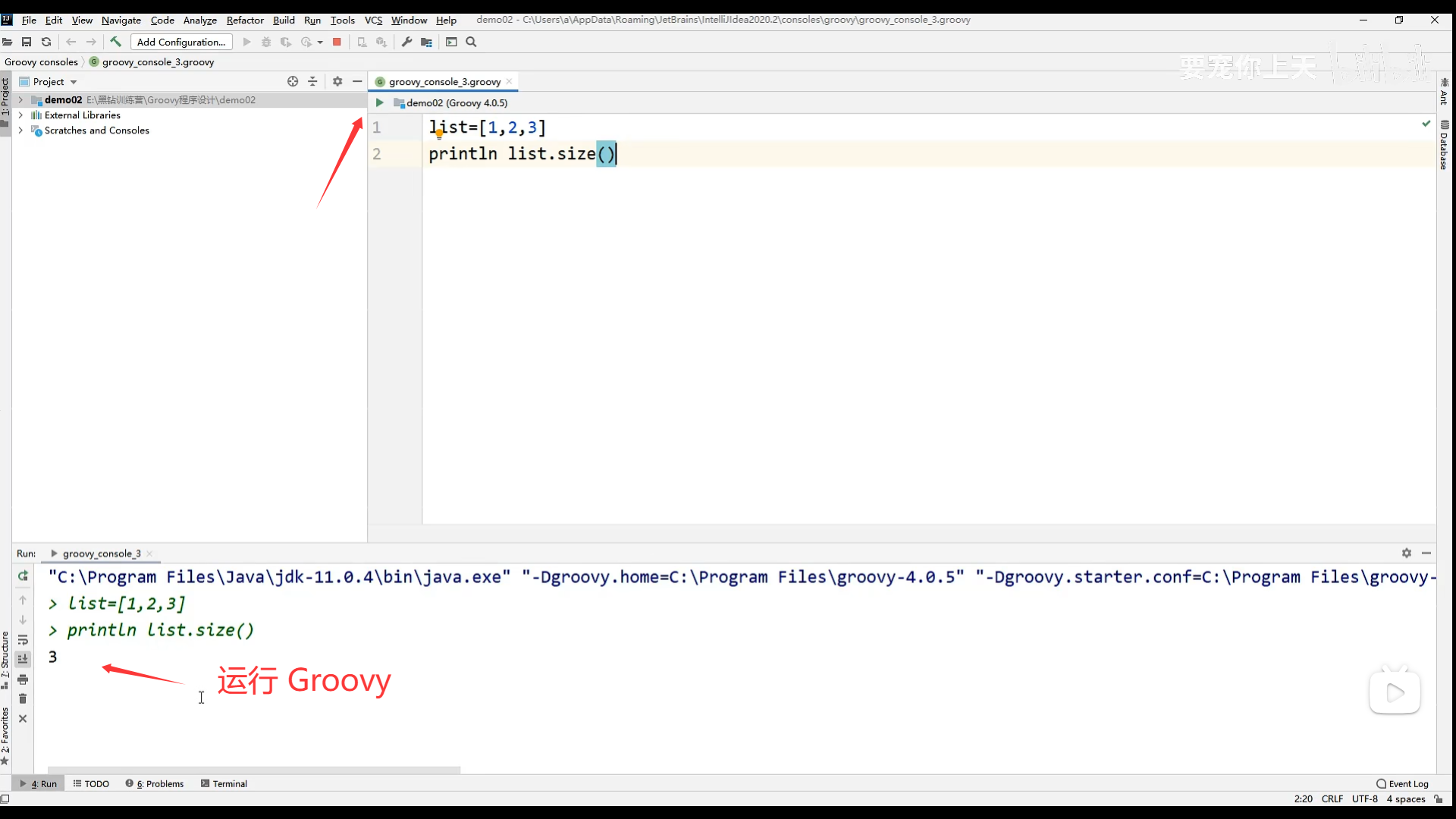Open the Refactor menu

tap(244, 20)
